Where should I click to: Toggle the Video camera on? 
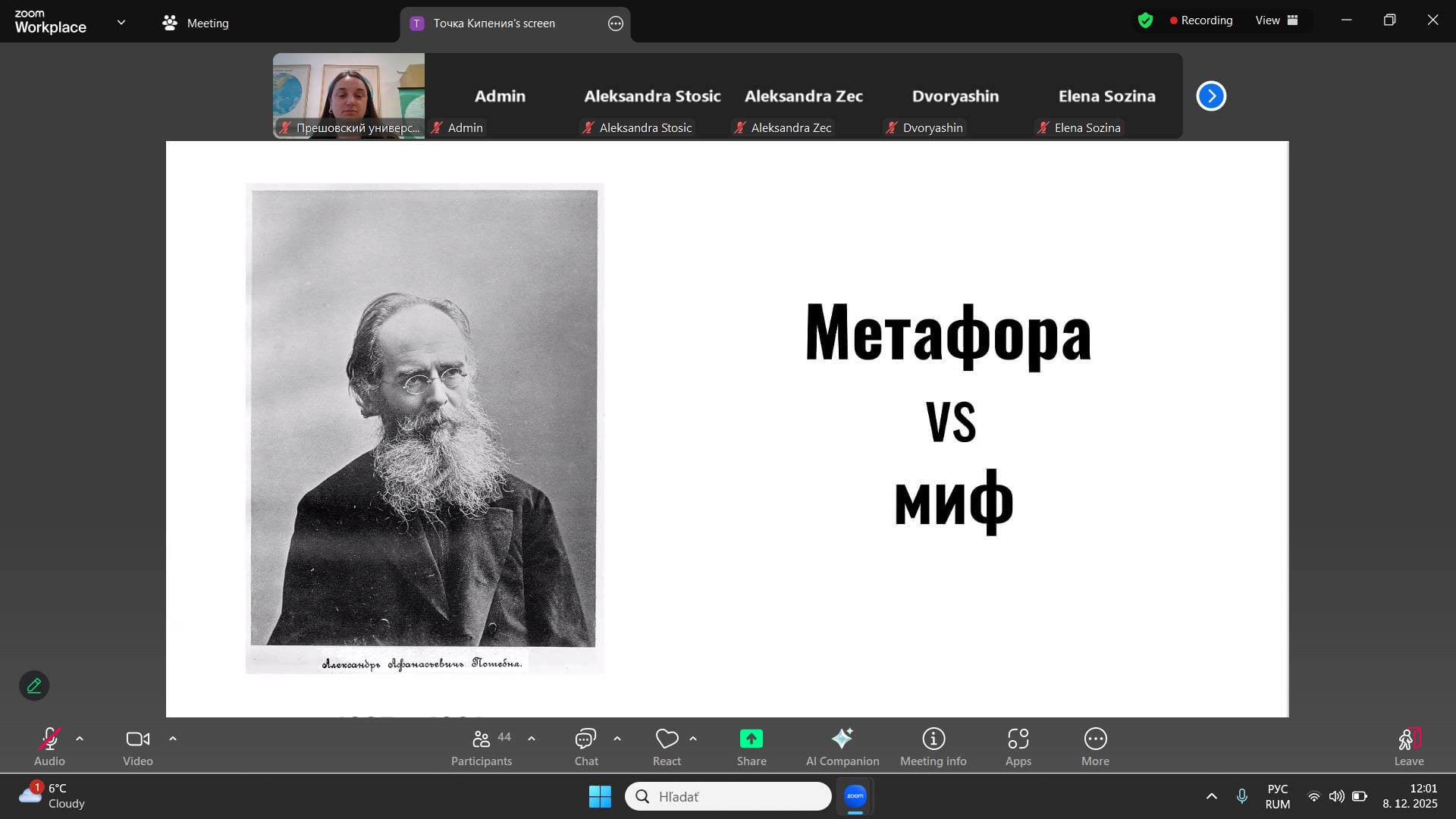[137, 746]
